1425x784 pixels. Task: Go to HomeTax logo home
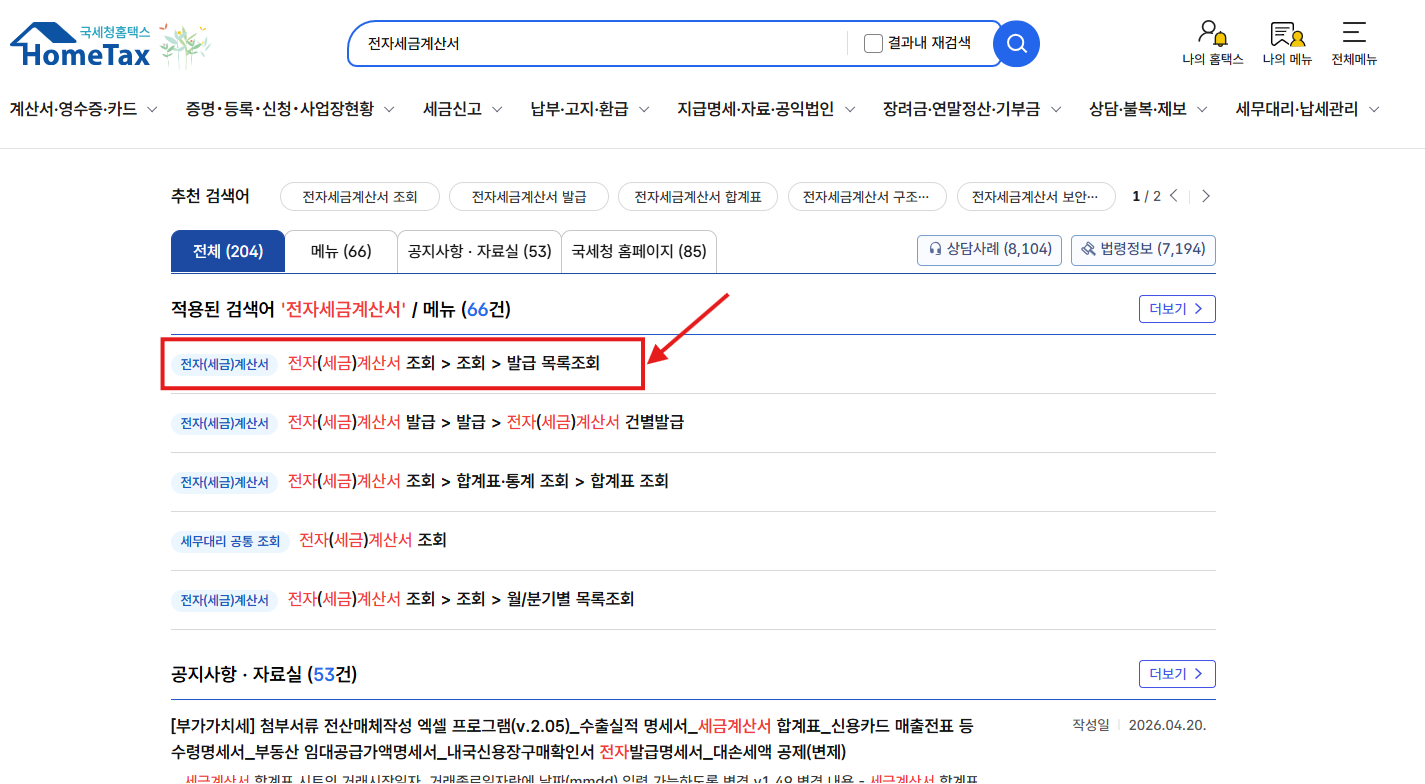(80, 45)
